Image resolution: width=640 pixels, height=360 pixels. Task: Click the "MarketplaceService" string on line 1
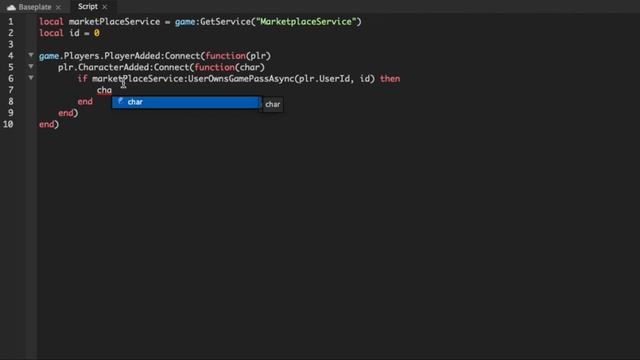click(306, 22)
